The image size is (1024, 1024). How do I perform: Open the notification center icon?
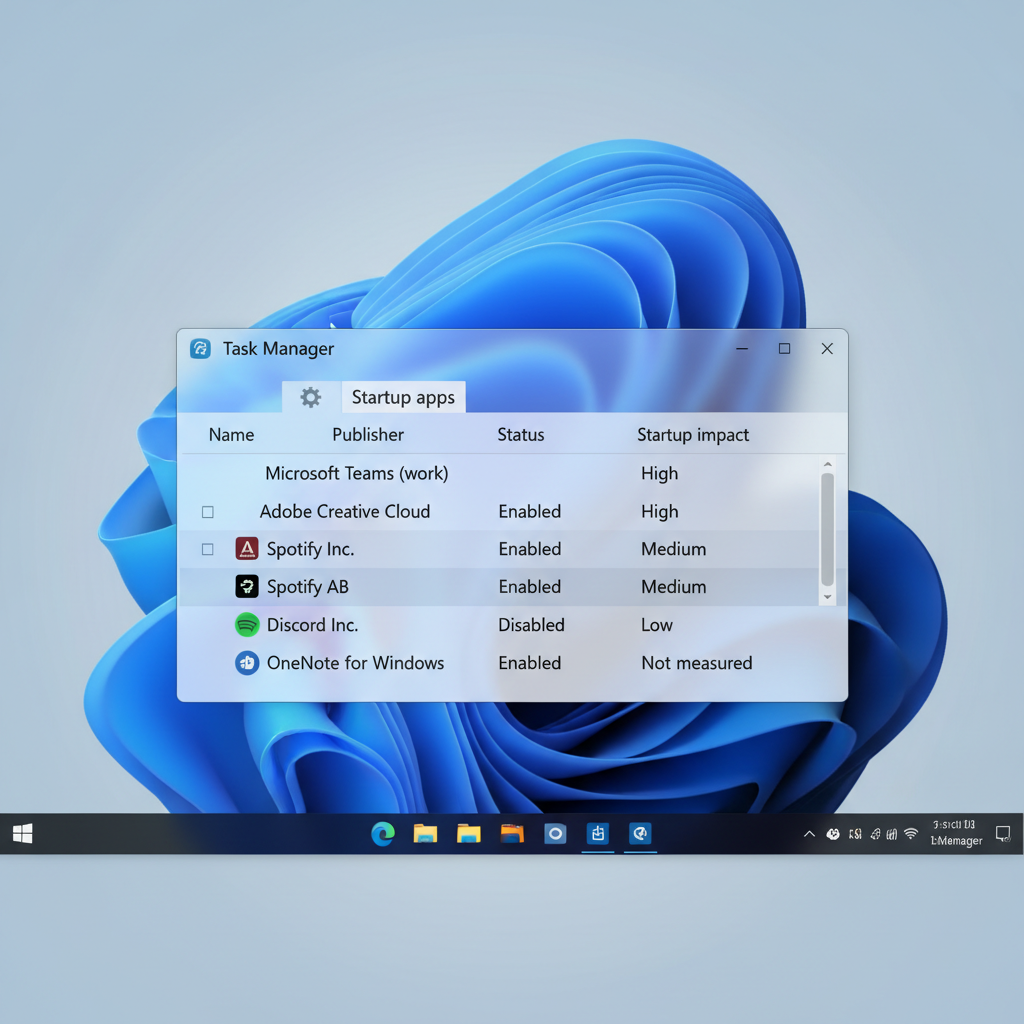pyautogui.click(x=1003, y=834)
